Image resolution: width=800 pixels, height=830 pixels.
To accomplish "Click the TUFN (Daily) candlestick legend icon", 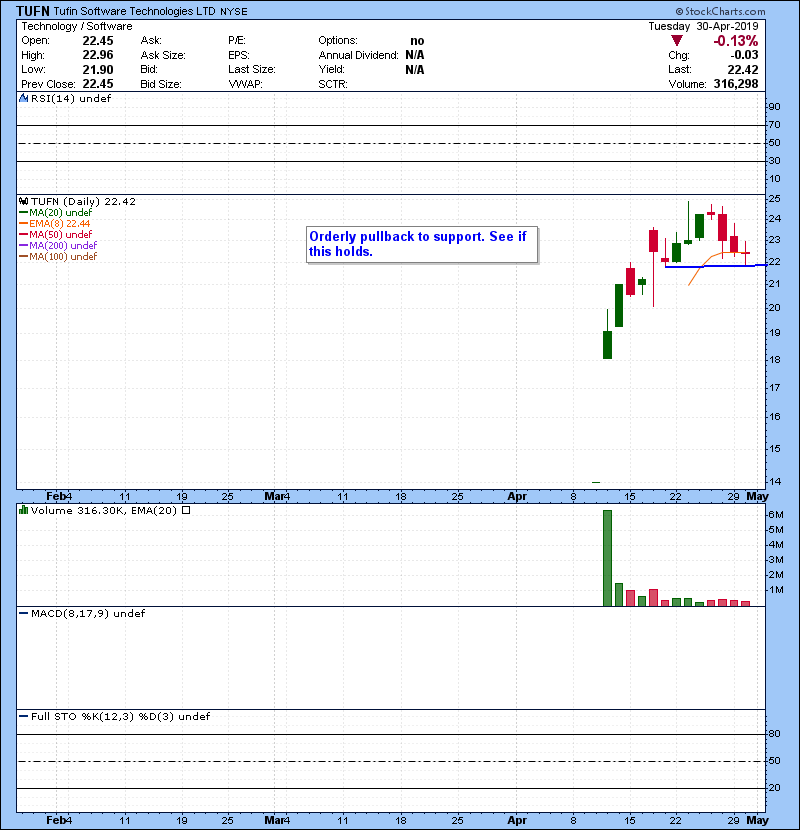I will 23,201.
